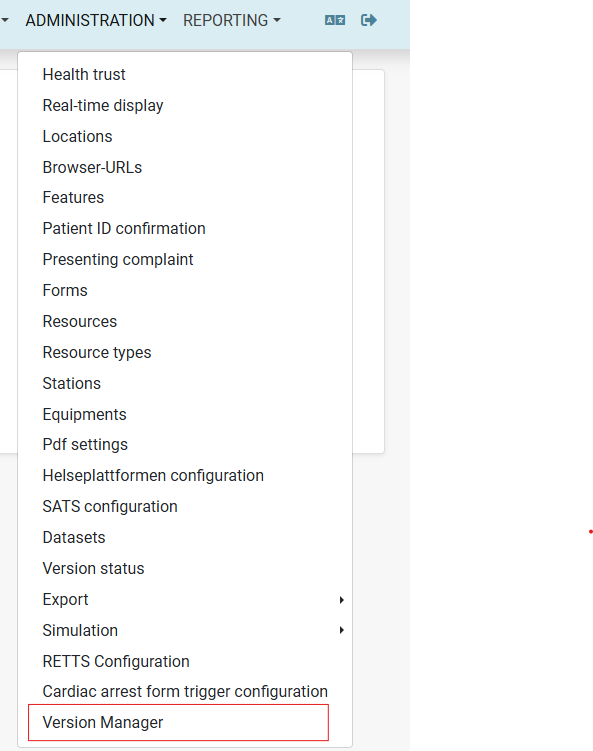Select Health trust menu entry
Screen dimensions: 593x751
185,75
